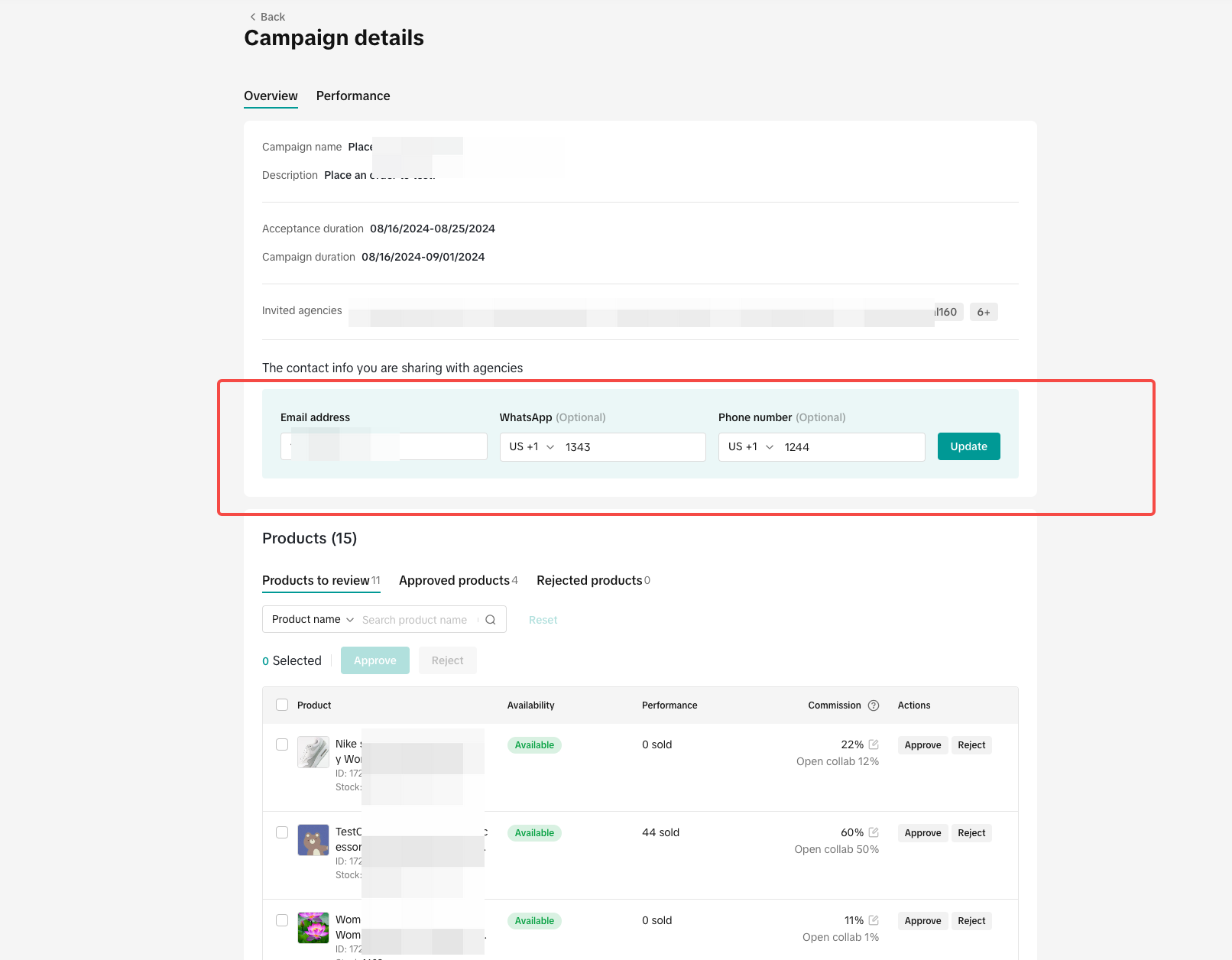Open the Commission help tooltip icon
The image size is (1232, 960).
click(874, 705)
